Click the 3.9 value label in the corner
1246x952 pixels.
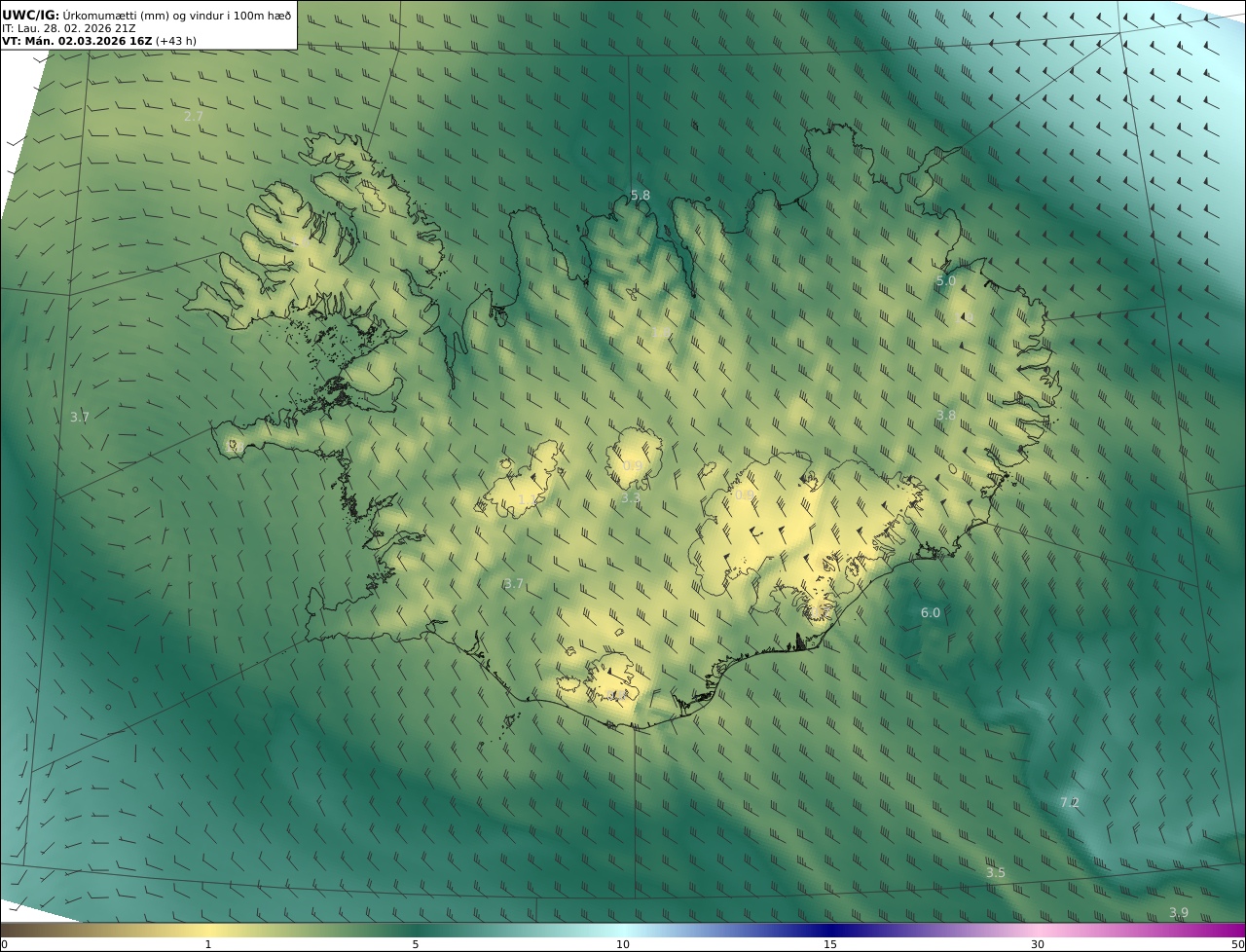(1179, 913)
